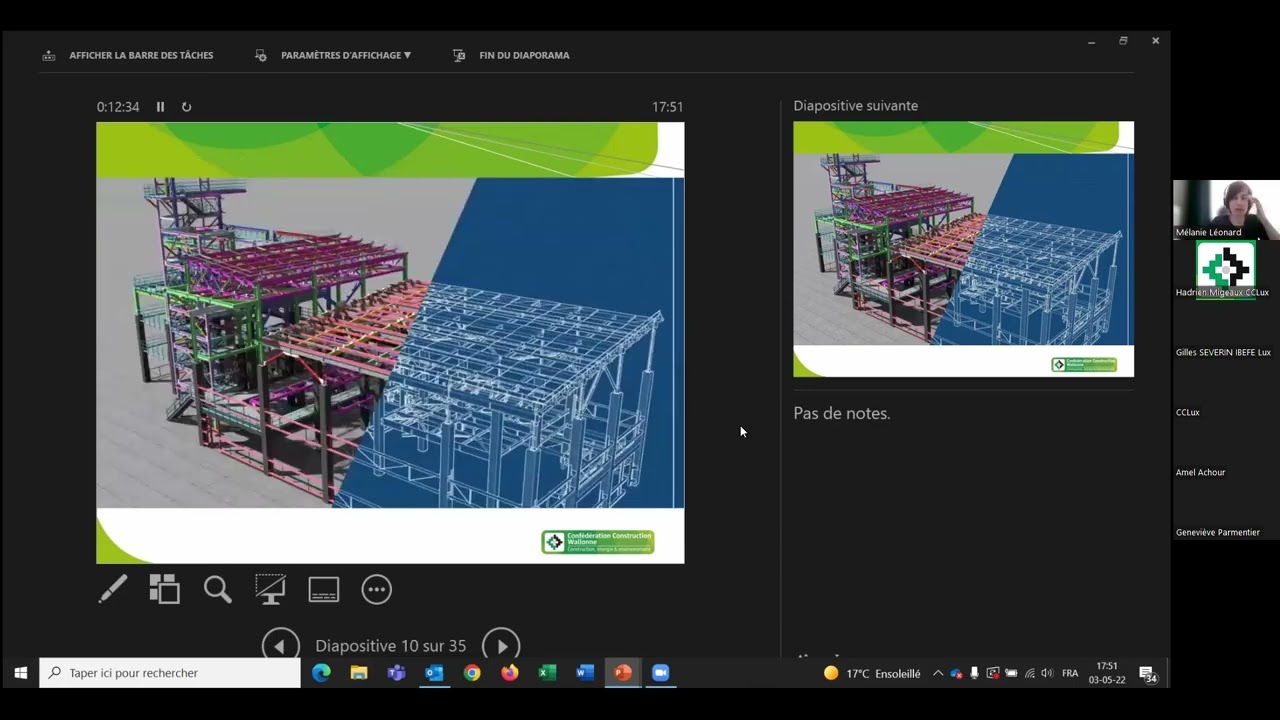Click the next slide thumbnail preview
The image size is (1280, 720).
coord(964,249)
